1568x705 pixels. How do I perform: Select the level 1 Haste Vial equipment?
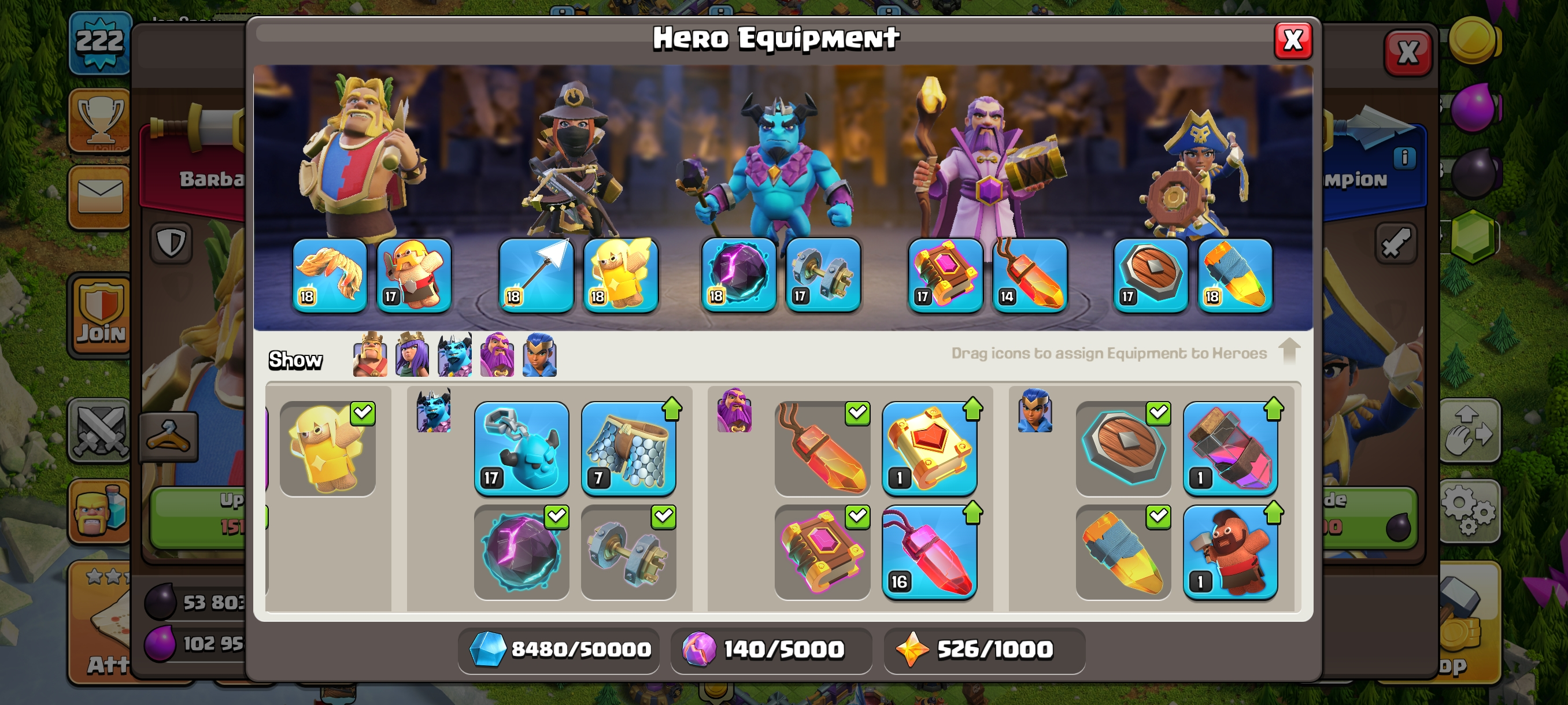coord(1230,448)
